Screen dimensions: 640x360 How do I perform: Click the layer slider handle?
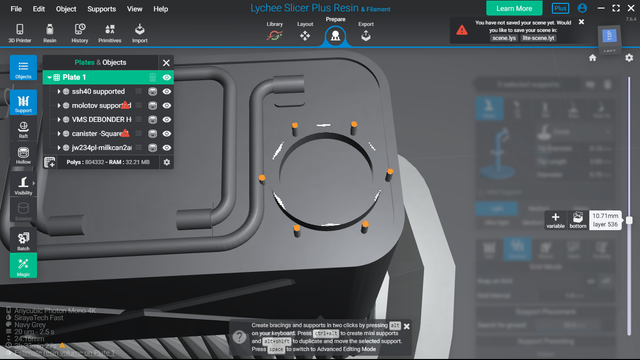pos(629,220)
